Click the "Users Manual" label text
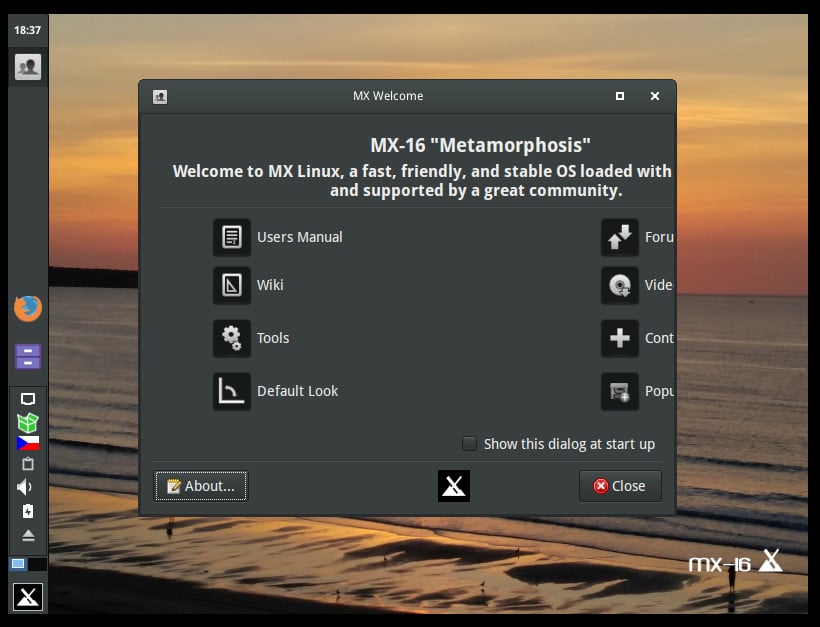Screen dimensions: 820x627 click(300, 237)
